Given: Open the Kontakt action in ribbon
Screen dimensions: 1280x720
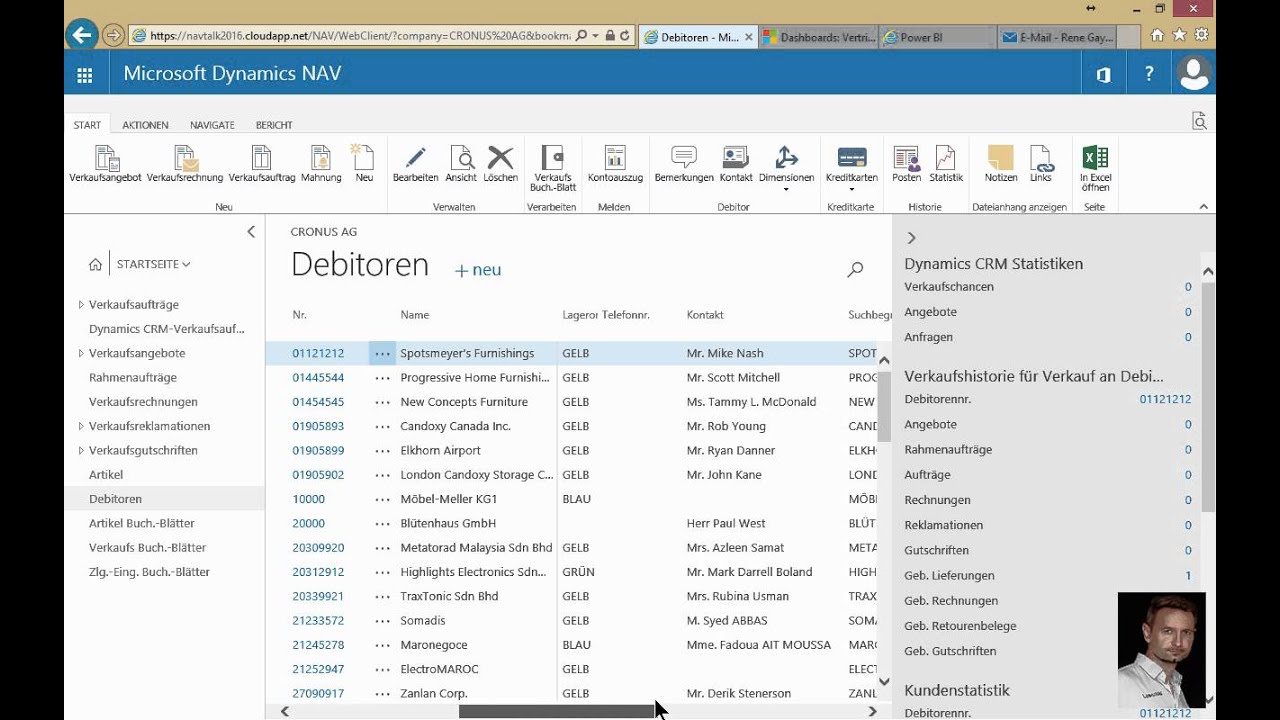Looking at the screenshot, I should coord(735,164).
